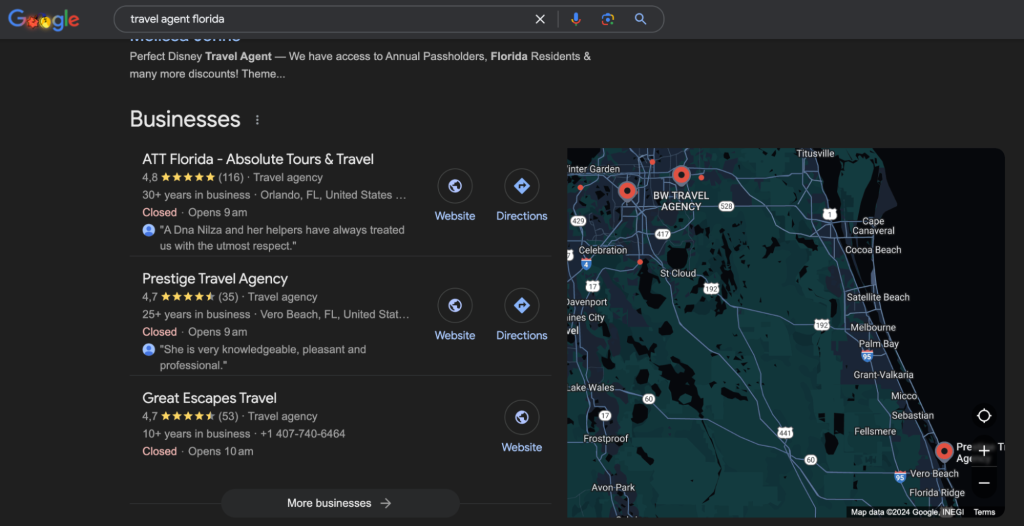Expand the More businesses list

[x=339, y=503]
